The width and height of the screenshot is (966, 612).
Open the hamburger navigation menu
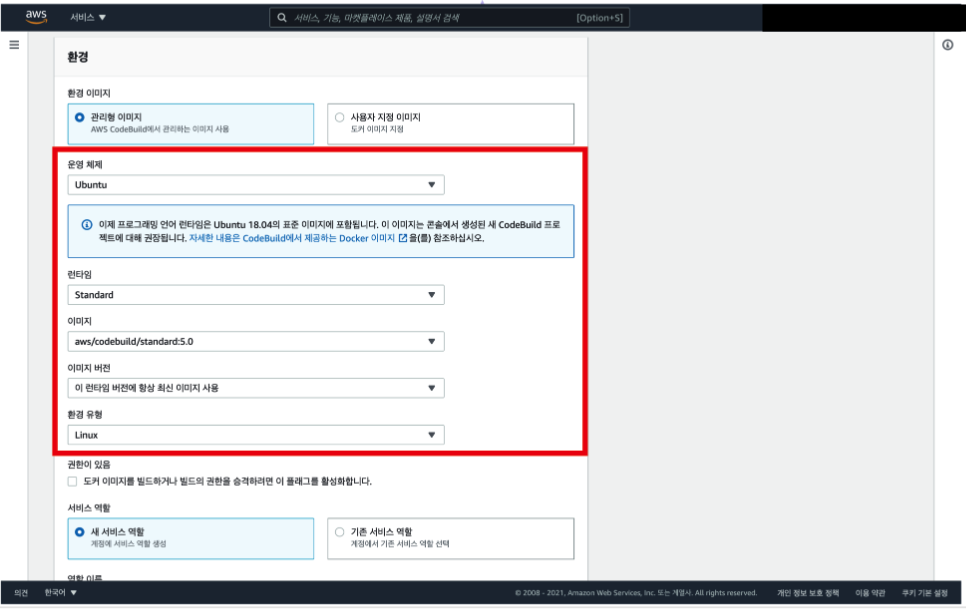[14, 45]
